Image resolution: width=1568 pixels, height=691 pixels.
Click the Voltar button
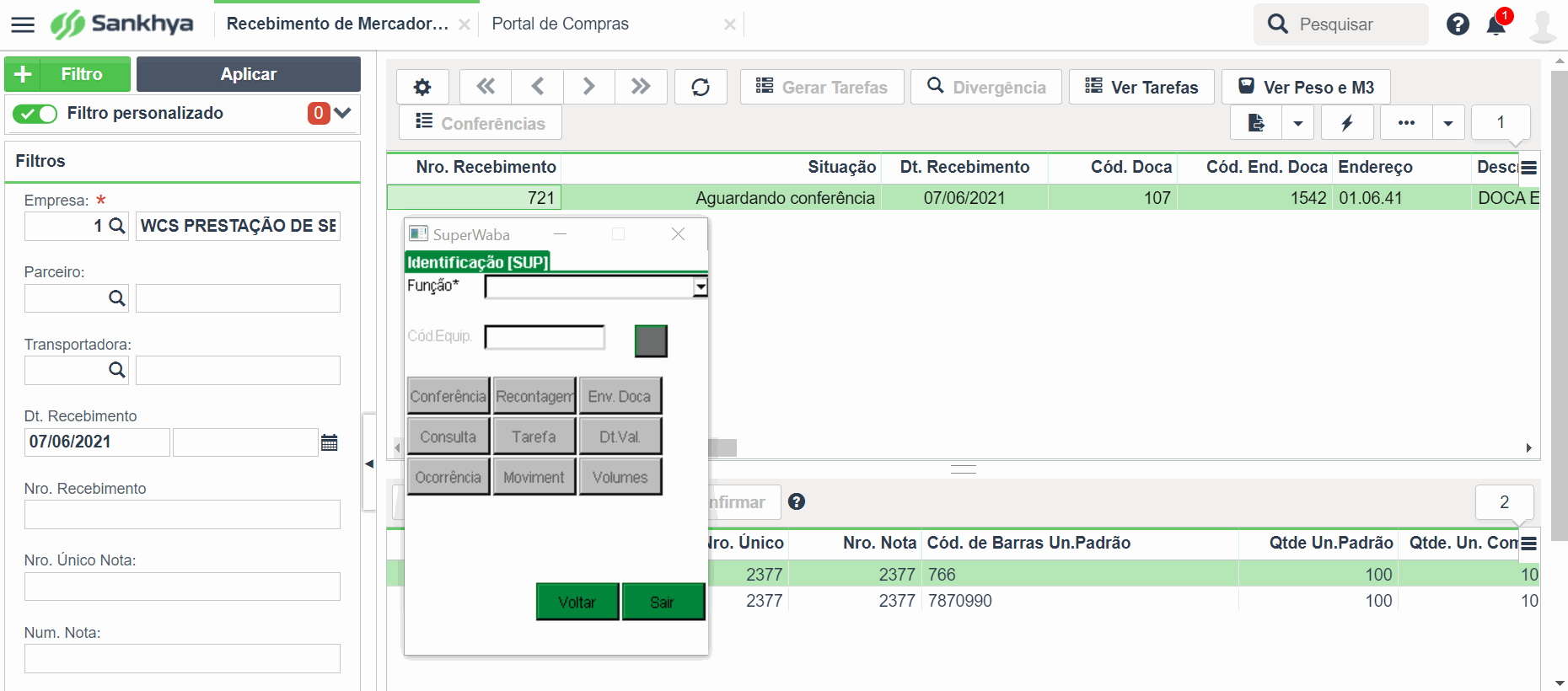pyautogui.click(x=577, y=602)
